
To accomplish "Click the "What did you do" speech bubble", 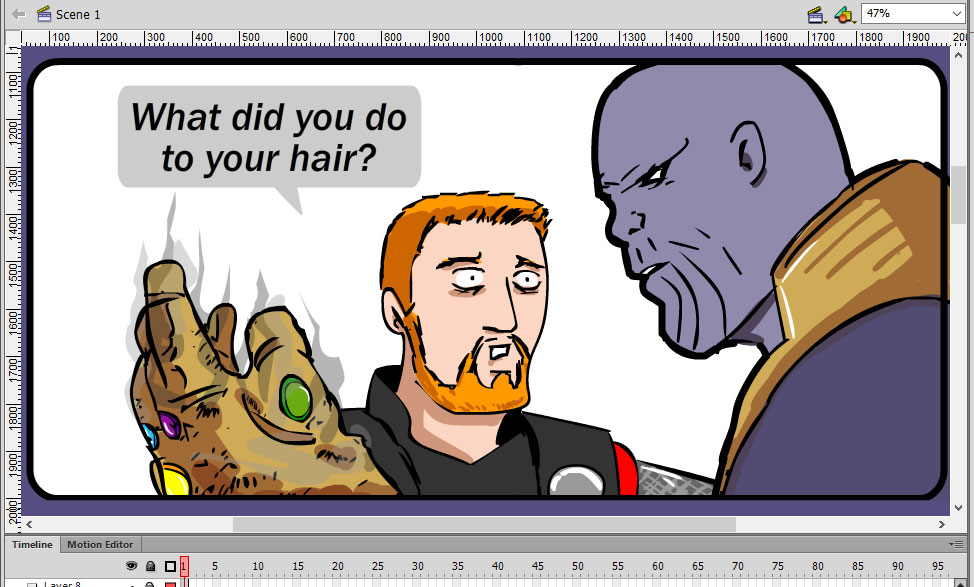I will tap(270, 137).
